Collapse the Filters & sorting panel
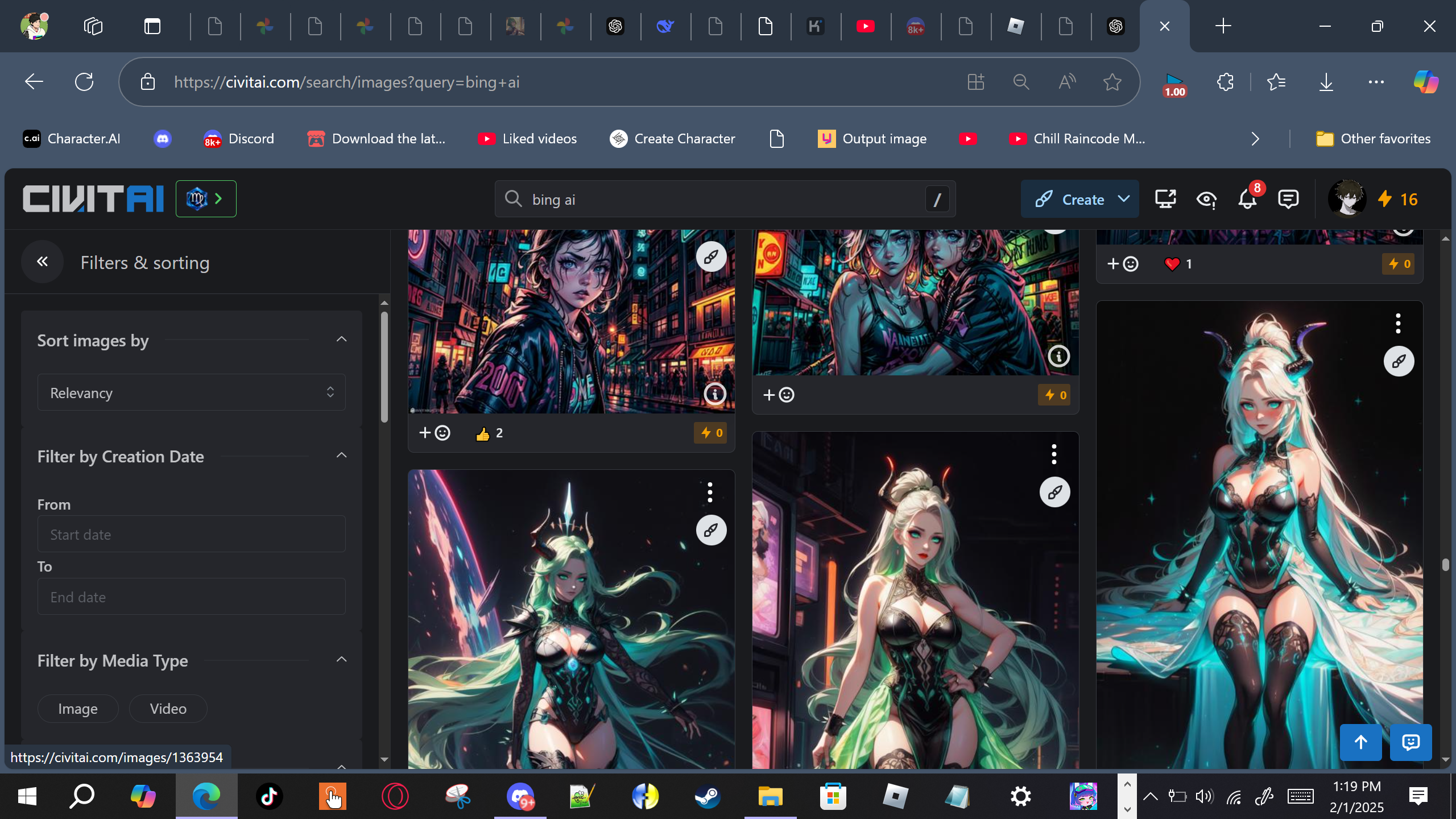The width and height of the screenshot is (1456, 819). 42,262
